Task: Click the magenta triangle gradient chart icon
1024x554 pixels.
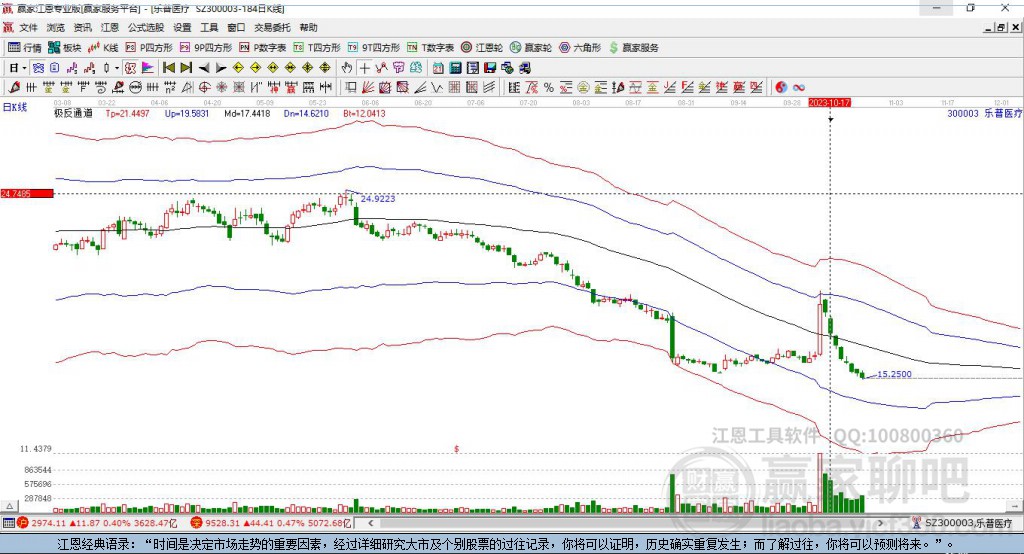Action: tap(148, 68)
